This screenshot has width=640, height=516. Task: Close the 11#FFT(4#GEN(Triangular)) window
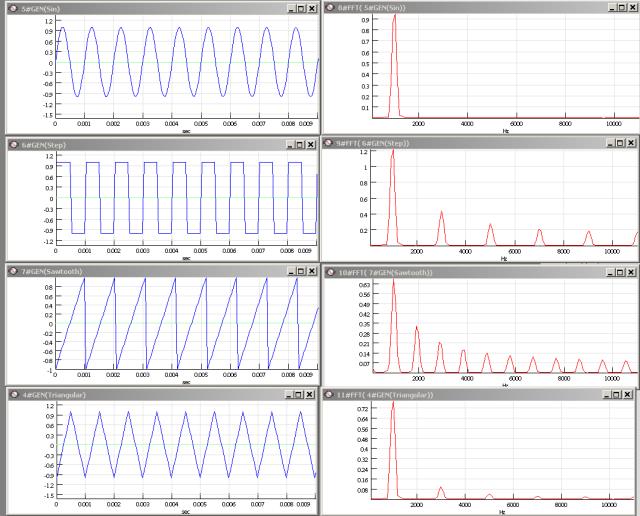pyautogui.click(x=627, y=394)
